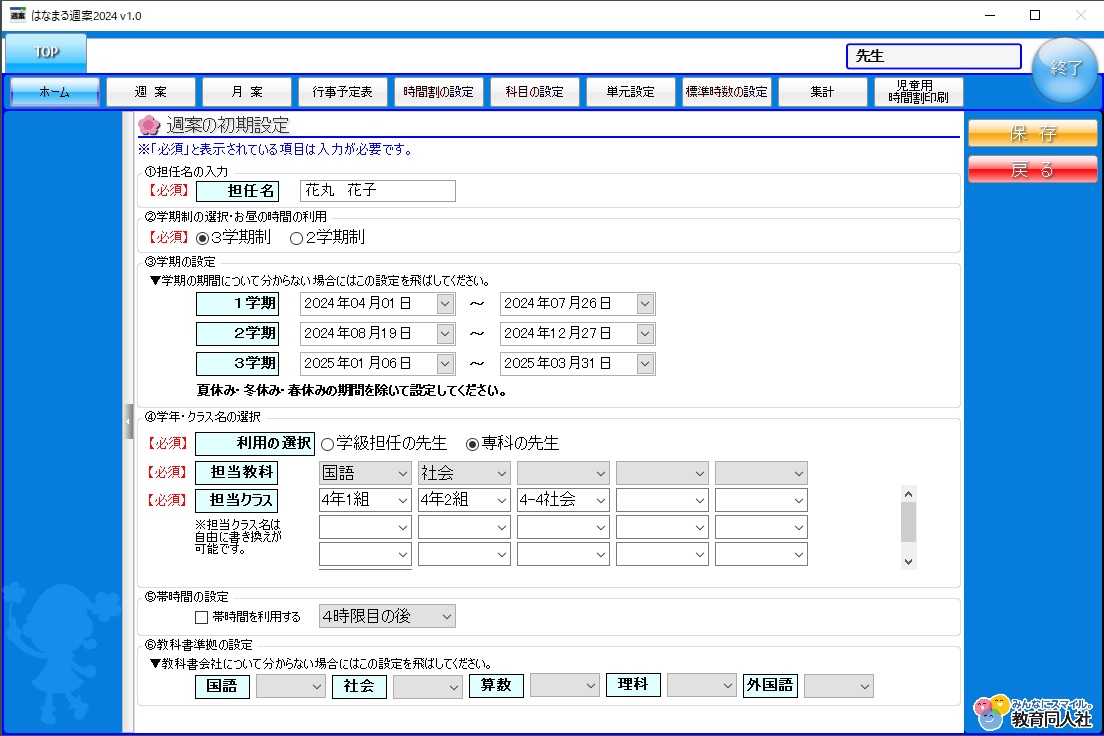
Task: Maximize the はなまる週案 window
Action: (x=1034, y=15)
